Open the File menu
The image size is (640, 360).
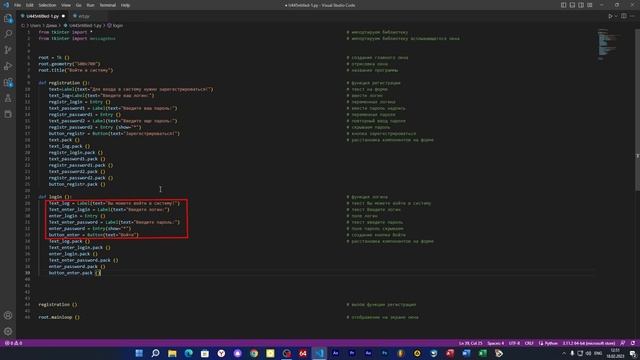click(x=18, y=5)
